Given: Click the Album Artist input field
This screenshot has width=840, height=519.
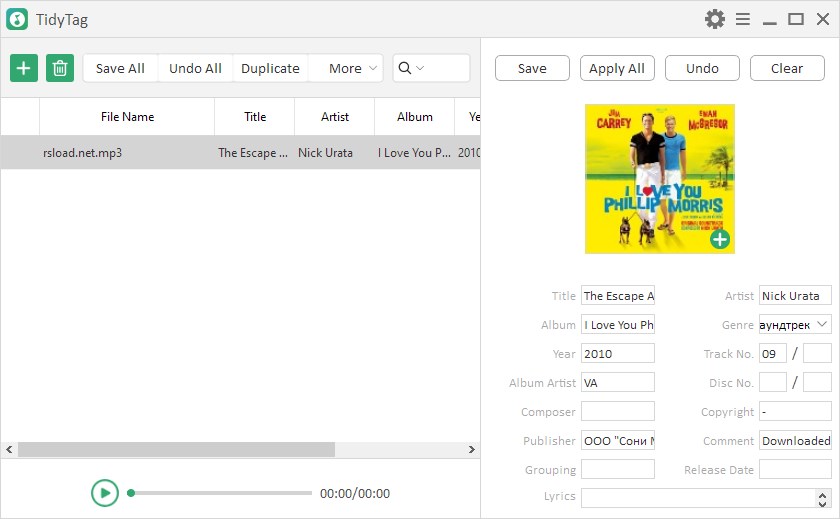Looking at the screenshot, I should (617, 382).
